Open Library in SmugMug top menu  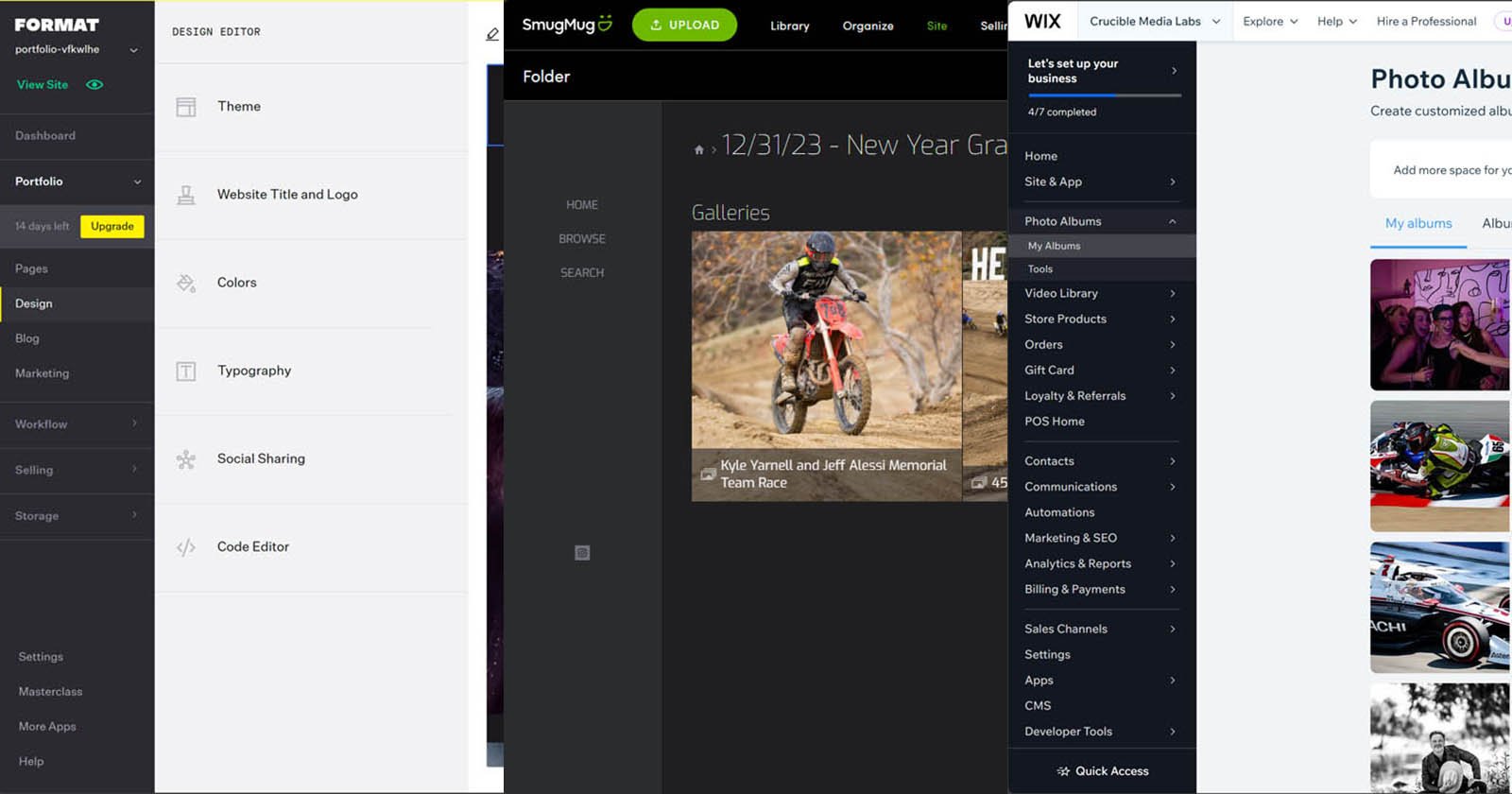tap(790, 26)
